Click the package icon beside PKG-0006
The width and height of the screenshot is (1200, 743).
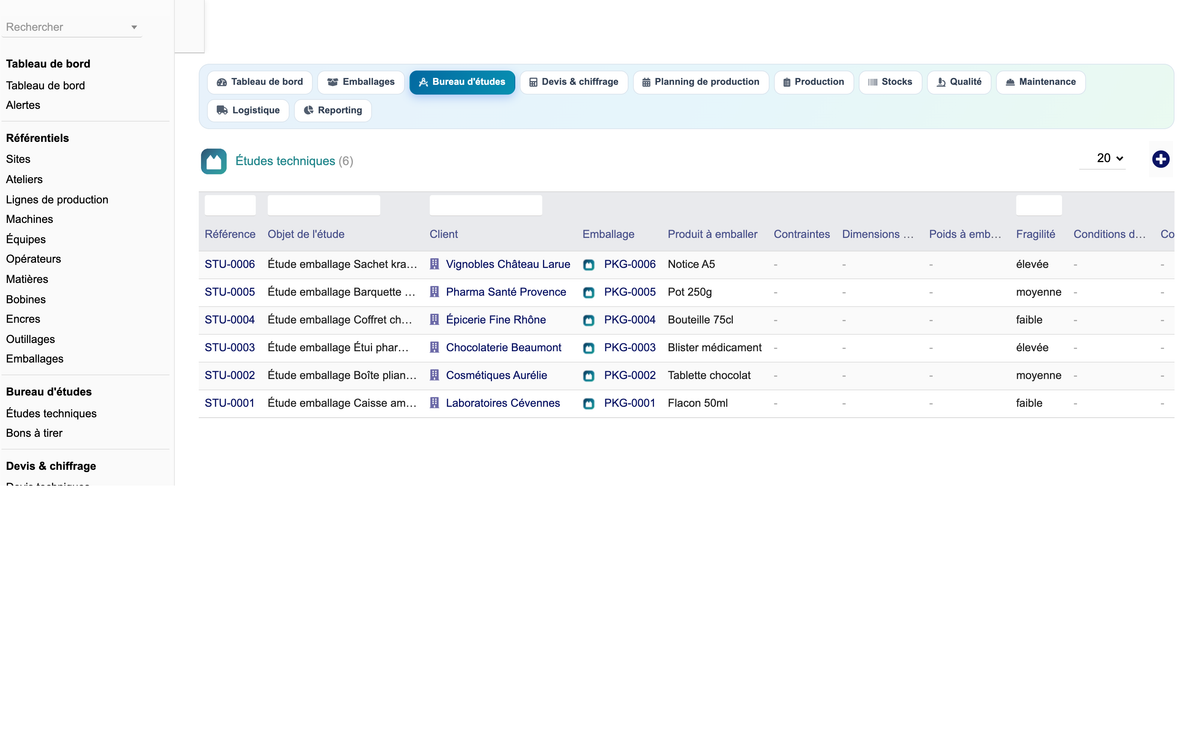(x=589, y=265)
